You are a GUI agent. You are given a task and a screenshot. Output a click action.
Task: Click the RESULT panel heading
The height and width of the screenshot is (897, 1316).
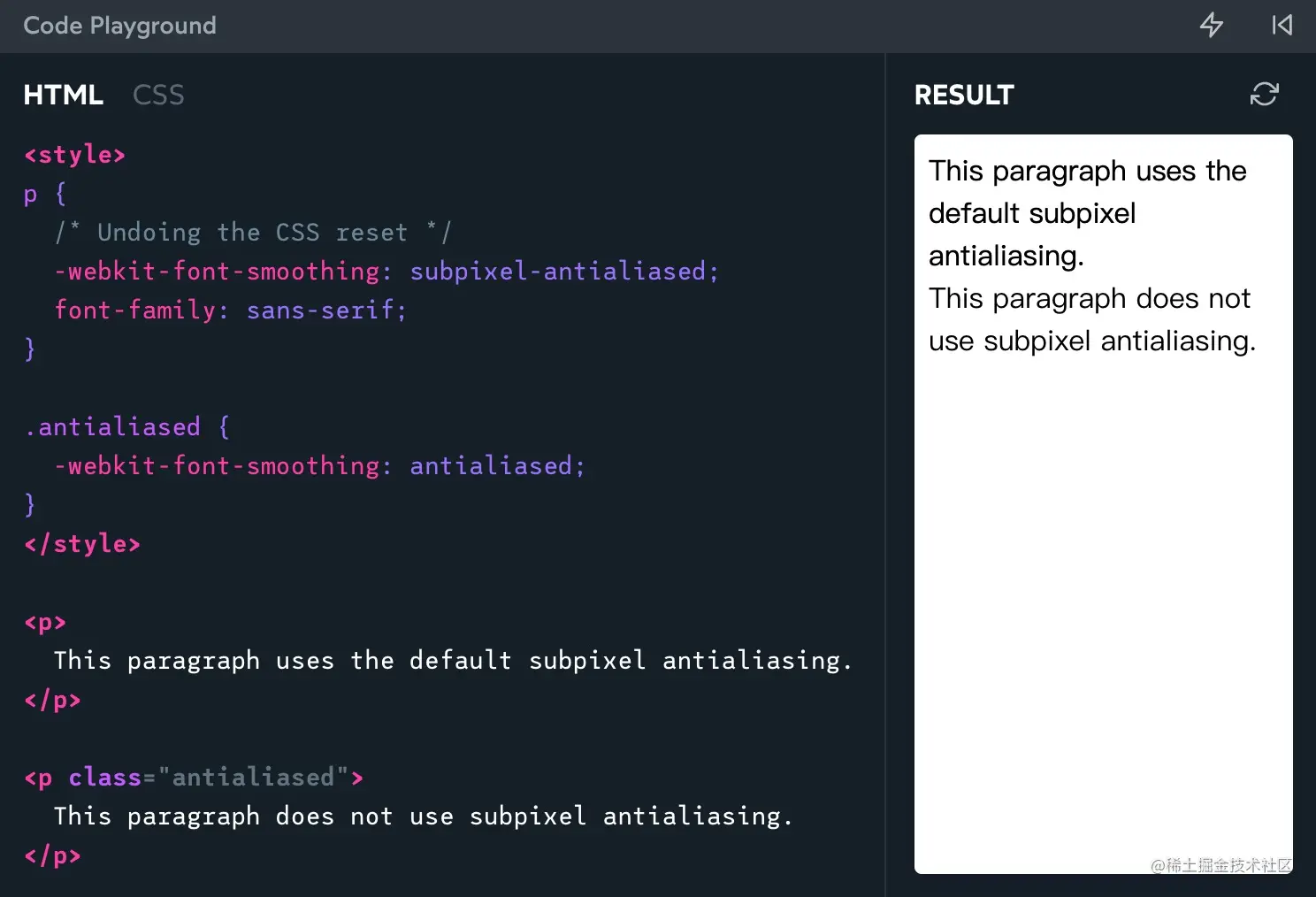point(964,95)
